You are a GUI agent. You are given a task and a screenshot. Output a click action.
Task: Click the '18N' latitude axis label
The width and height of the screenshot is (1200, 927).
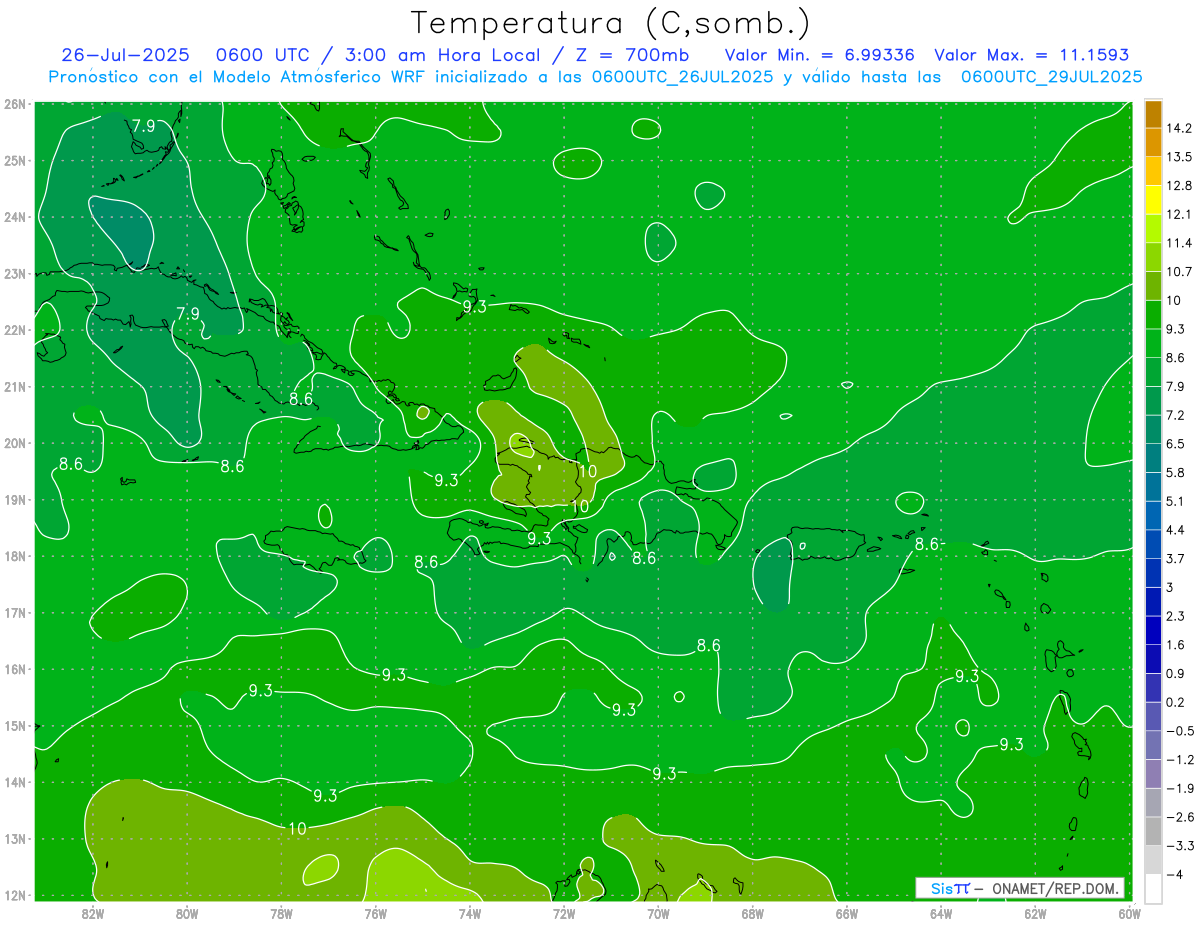coord(15,556)
